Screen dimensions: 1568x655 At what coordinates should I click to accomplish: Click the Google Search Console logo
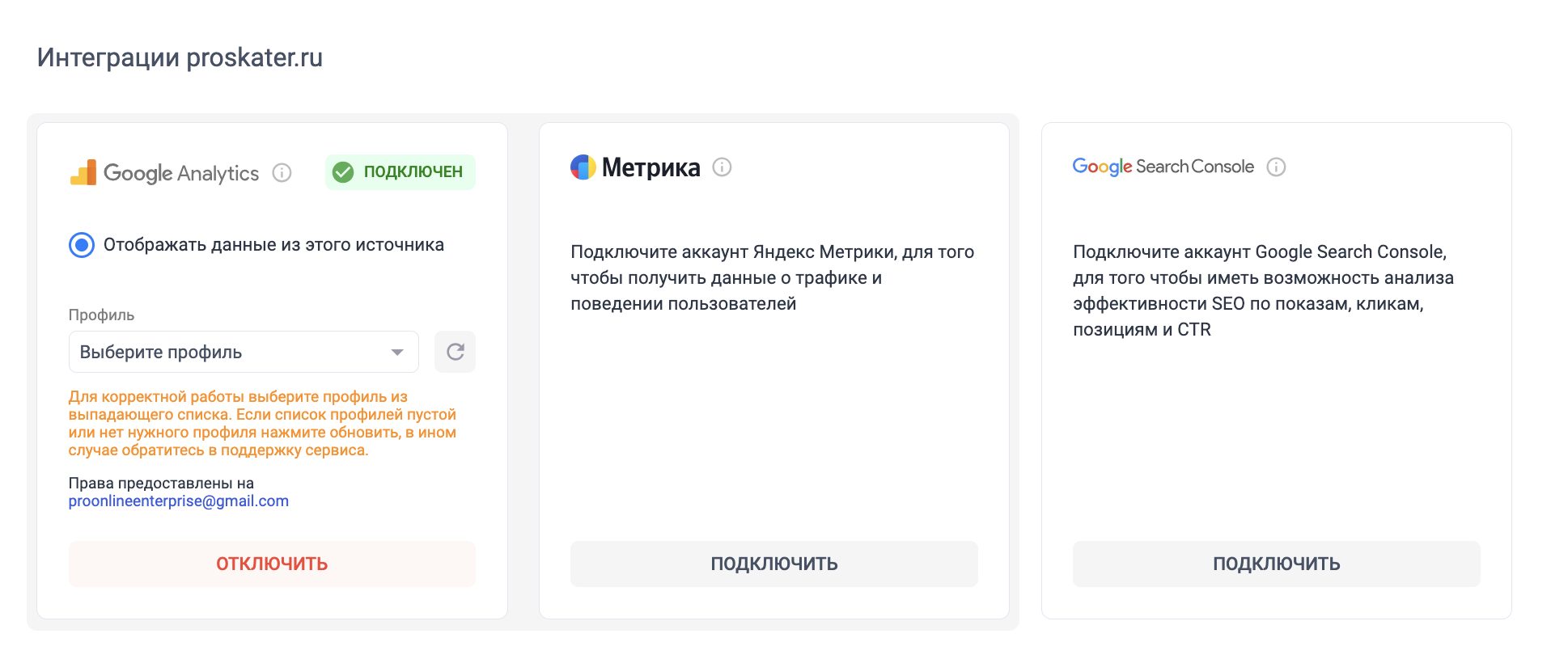pyautogui.click(x=1163, y=167)
